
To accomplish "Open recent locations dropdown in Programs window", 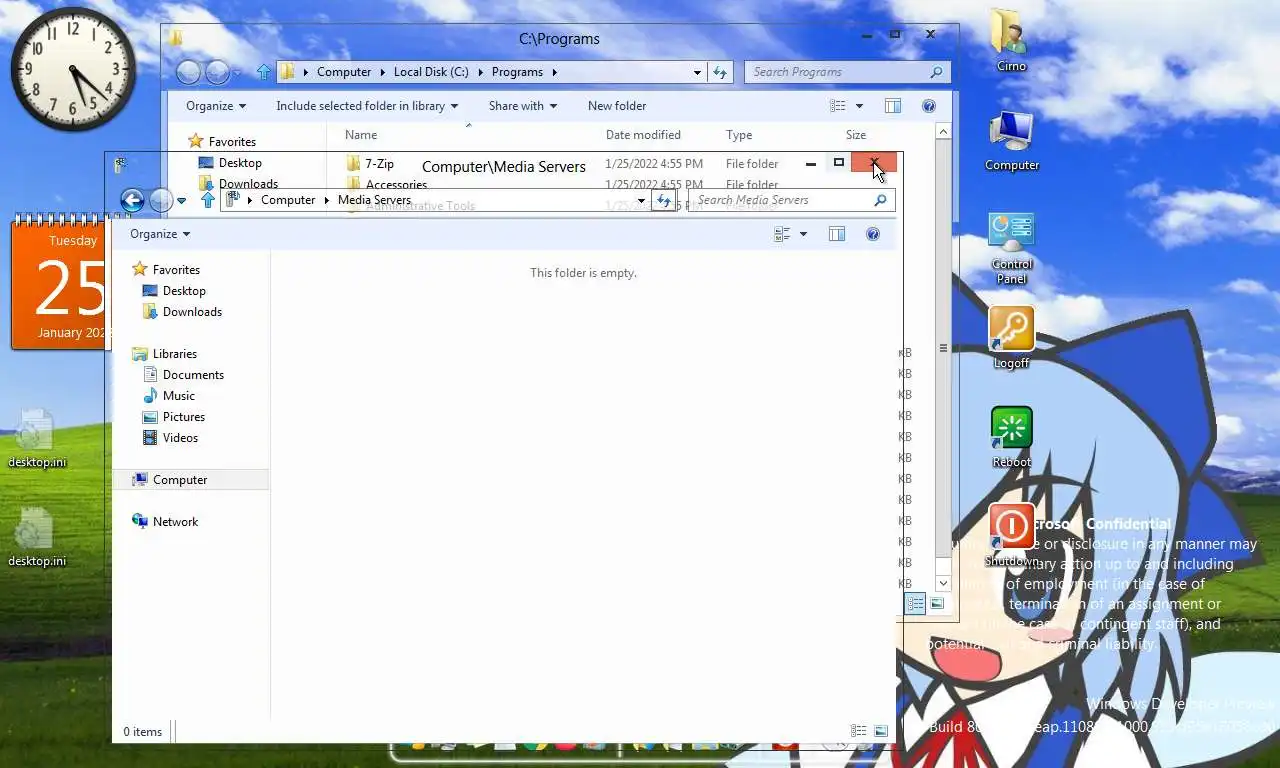I will click(237, 72).
